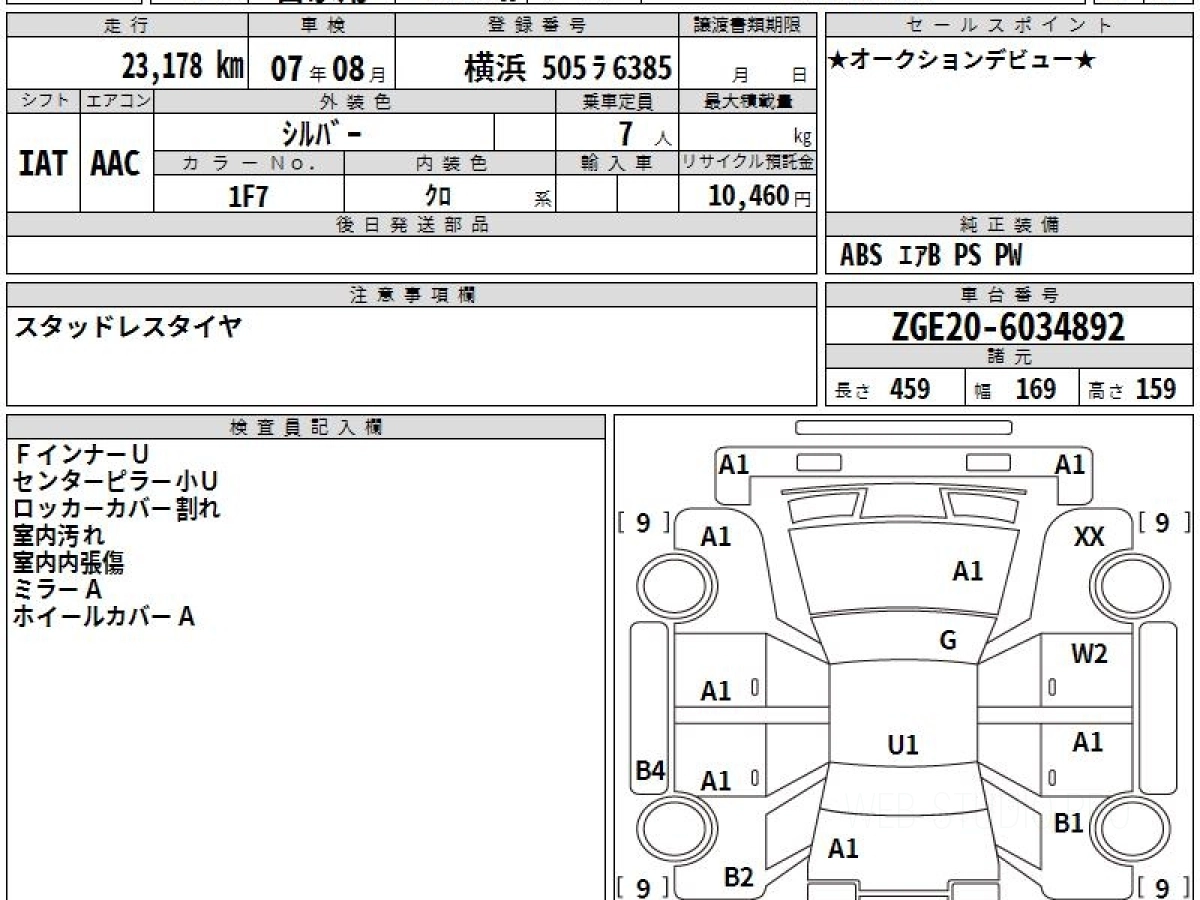The image size is (1200, 900).
Task: Select the inspection date 07年08月
Action: tap(328, 68)
